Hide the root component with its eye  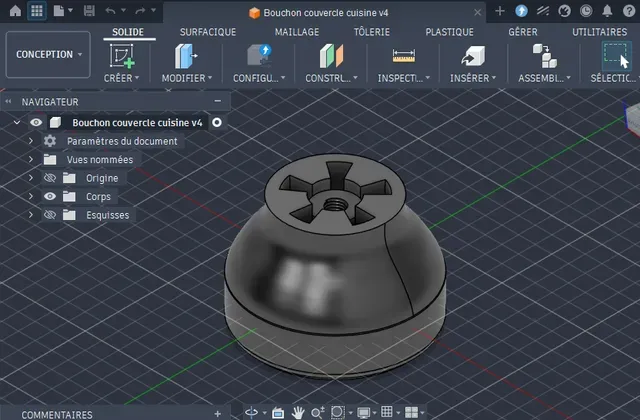(x=36, y=122)
